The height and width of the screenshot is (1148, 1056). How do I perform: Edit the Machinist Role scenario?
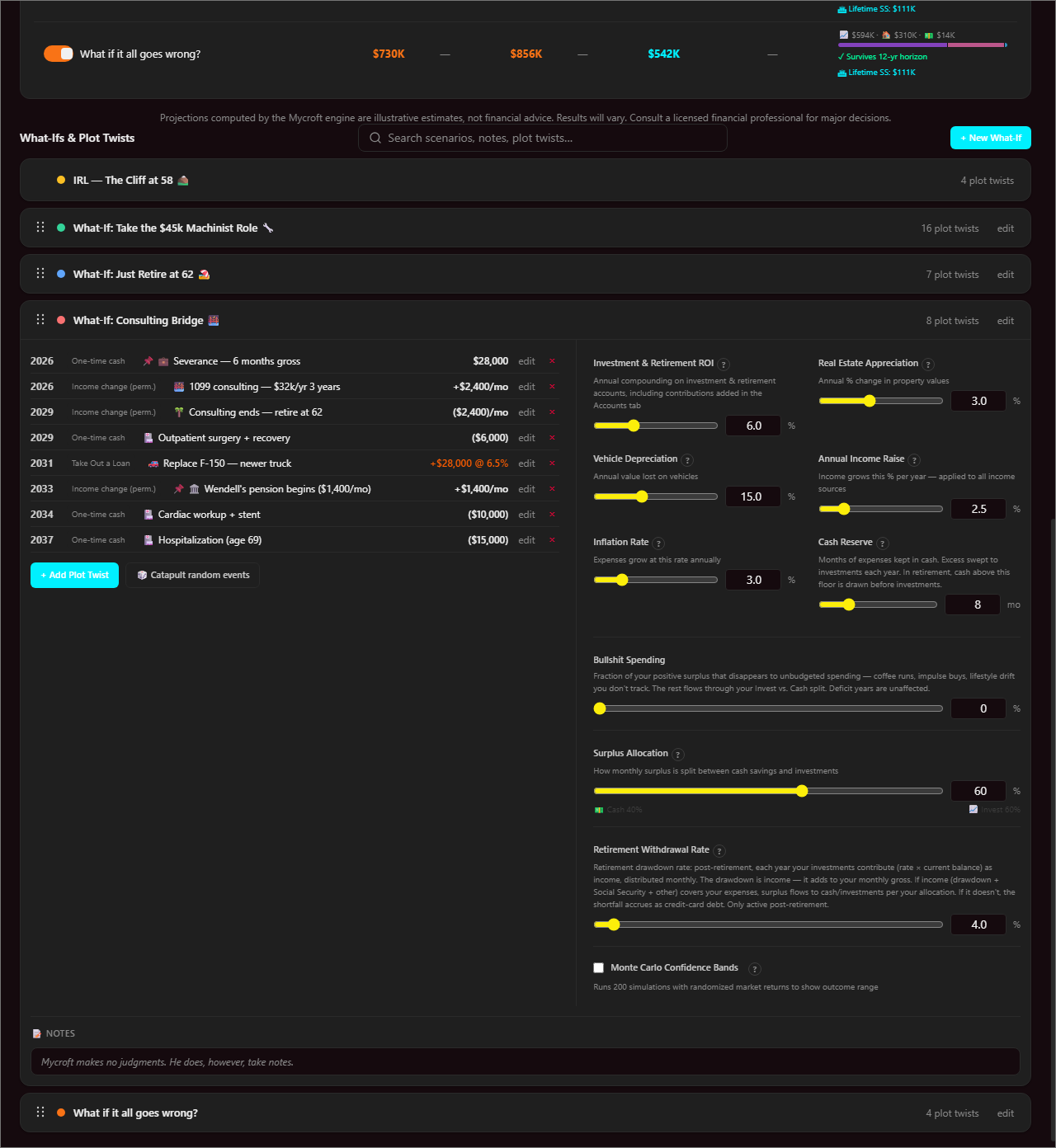click(1005, 228)
